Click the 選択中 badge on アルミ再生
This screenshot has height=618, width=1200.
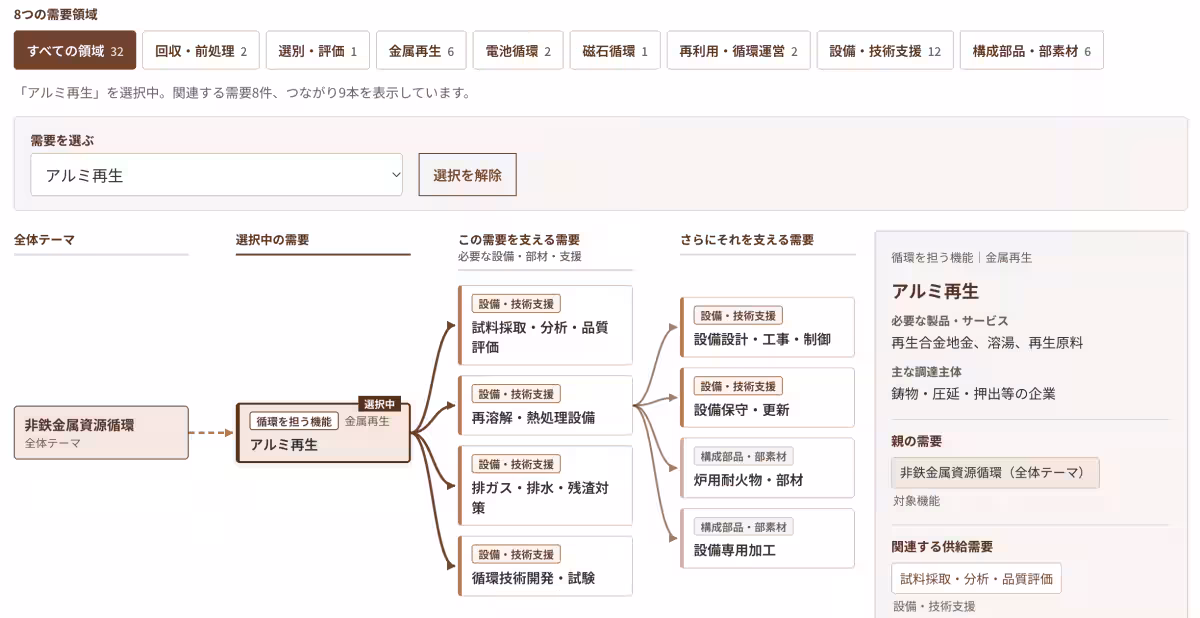(380, 404)
